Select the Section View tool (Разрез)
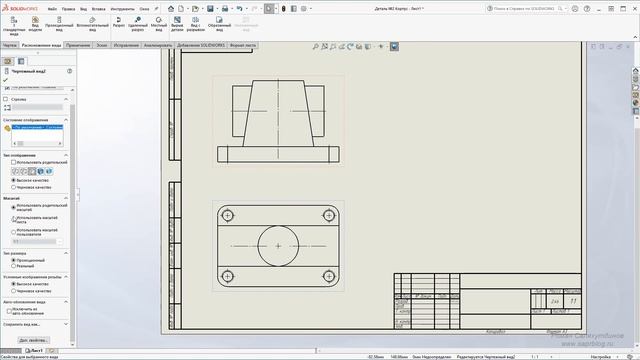This screenshot has width=640, height=360. pos(119,22)
